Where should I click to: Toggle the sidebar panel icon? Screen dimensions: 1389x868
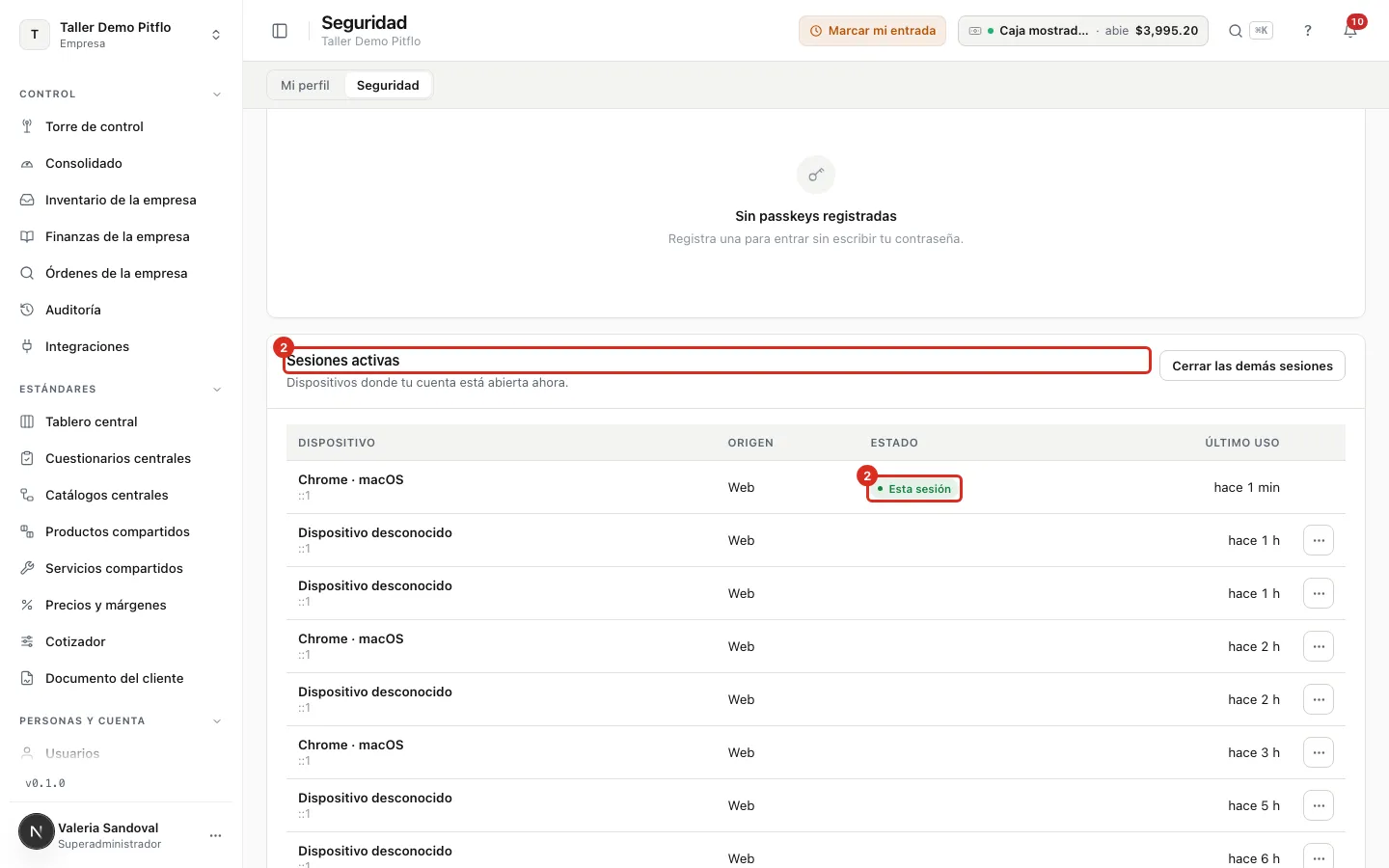[x=280, y=31]
